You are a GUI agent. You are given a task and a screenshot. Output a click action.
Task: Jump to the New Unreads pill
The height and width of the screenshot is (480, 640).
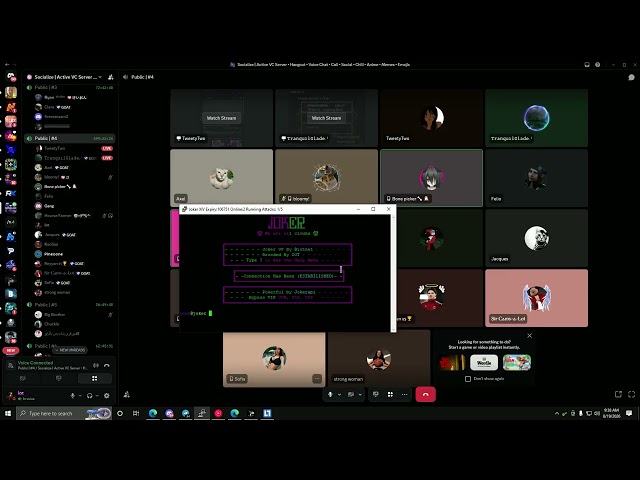pyautogui.click(x=70, y=350)
